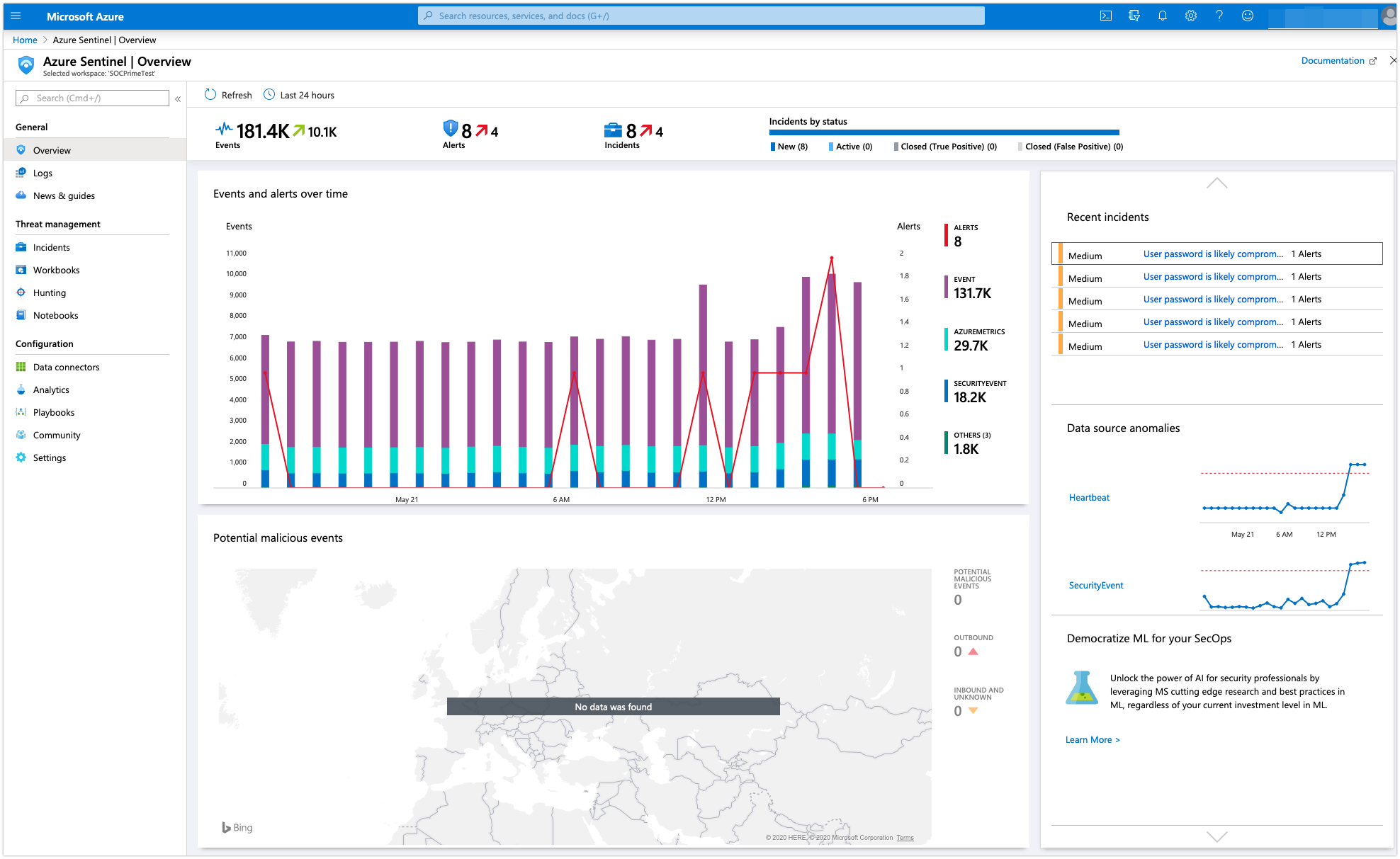Open the Cloud Shell icon in top bar

tap(1105, 16)
